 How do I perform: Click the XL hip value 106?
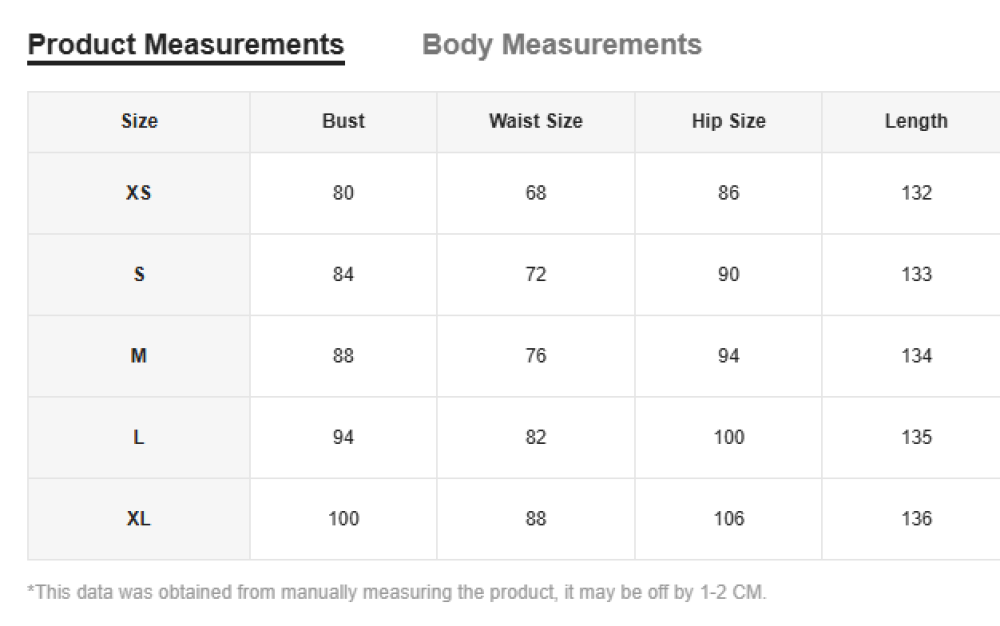tap(729, 519)
